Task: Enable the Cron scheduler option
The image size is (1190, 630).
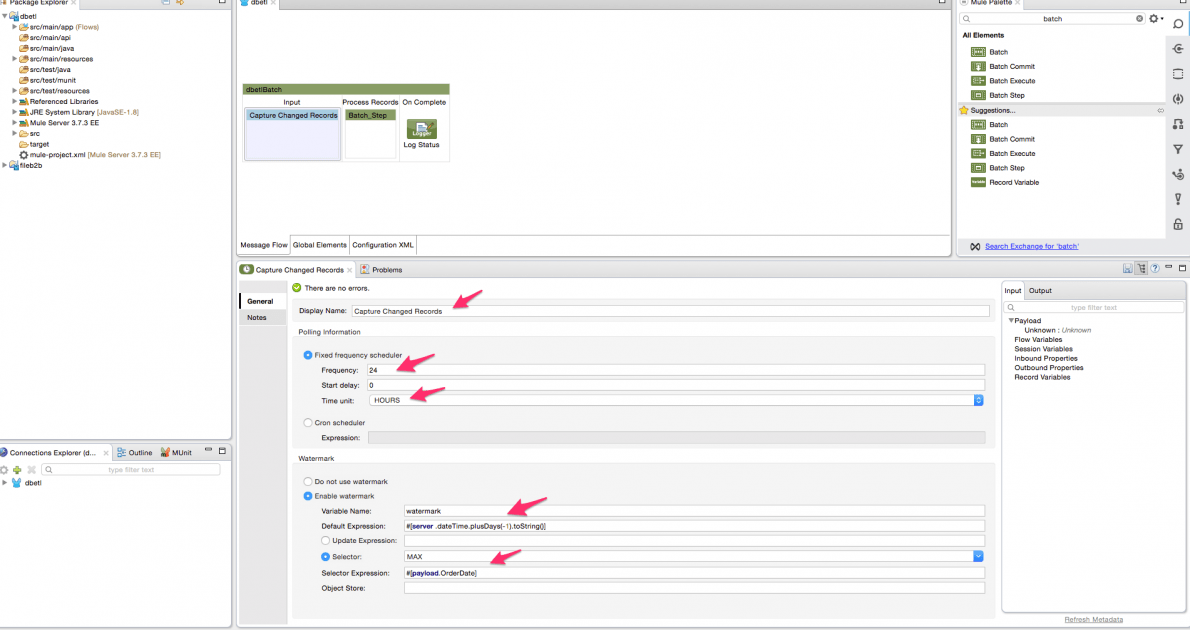Action: click(307, 423)
